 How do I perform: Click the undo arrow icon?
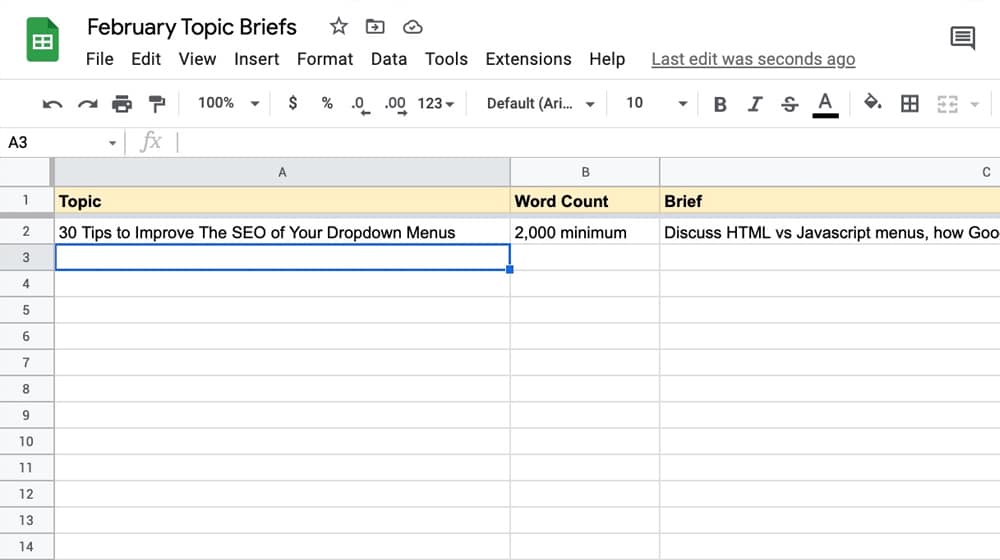[53, 103]
